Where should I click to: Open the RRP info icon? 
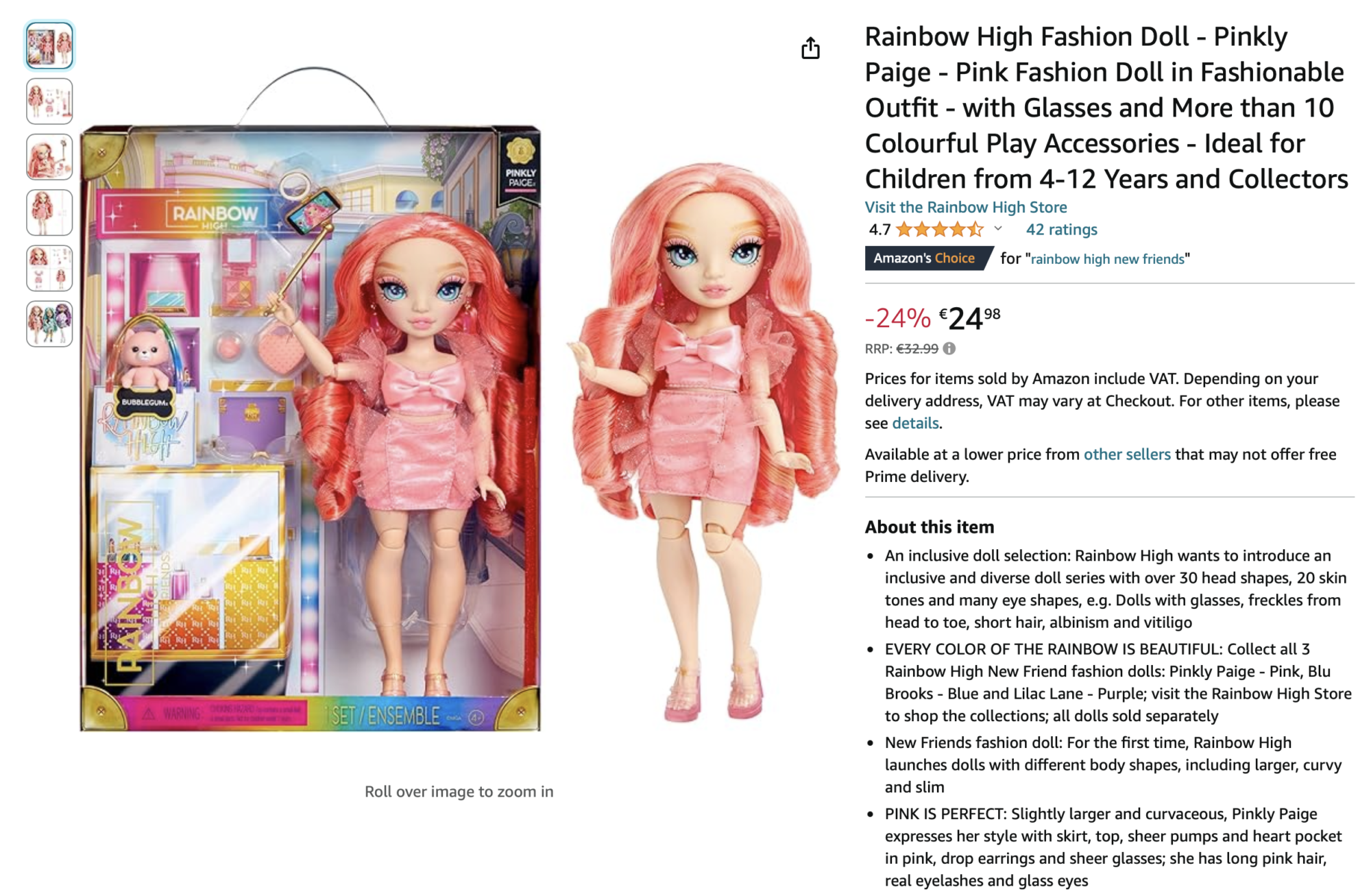coord(949,348)
